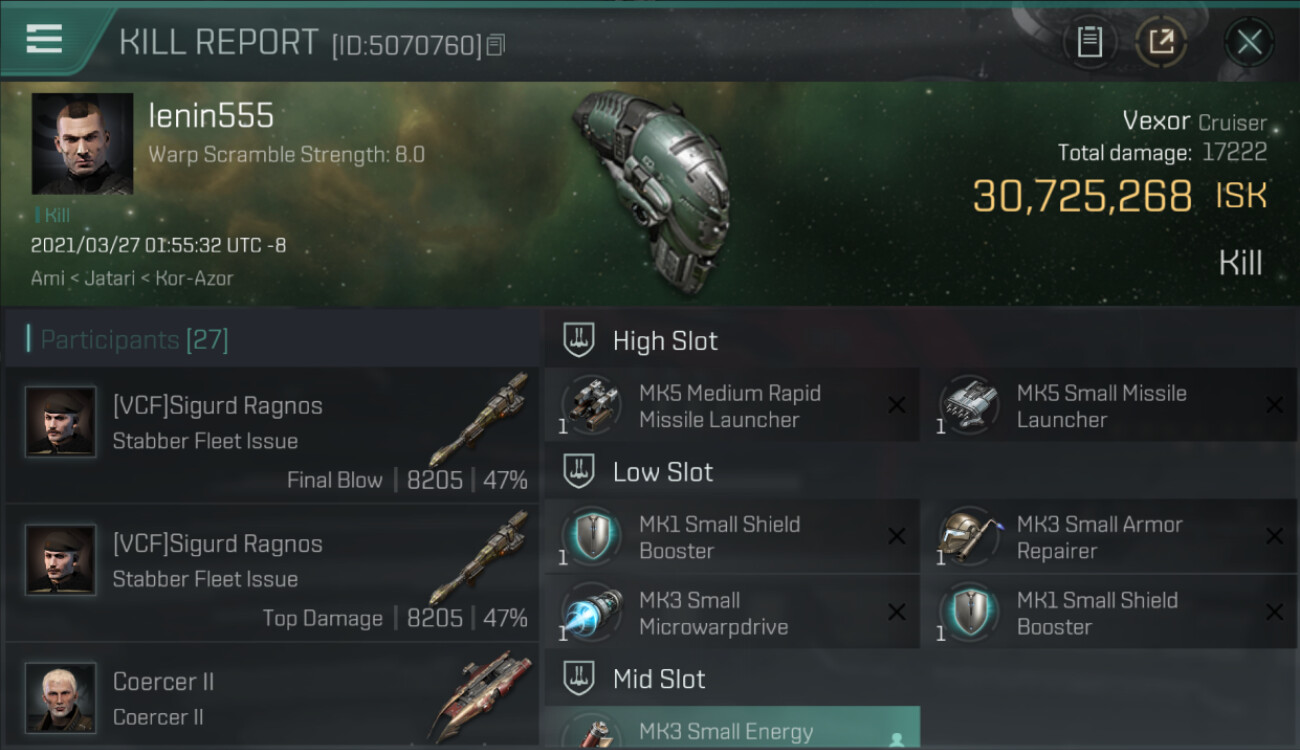Open Final Blow Sigurd Ragnos entry

click(x=272, y=434)
